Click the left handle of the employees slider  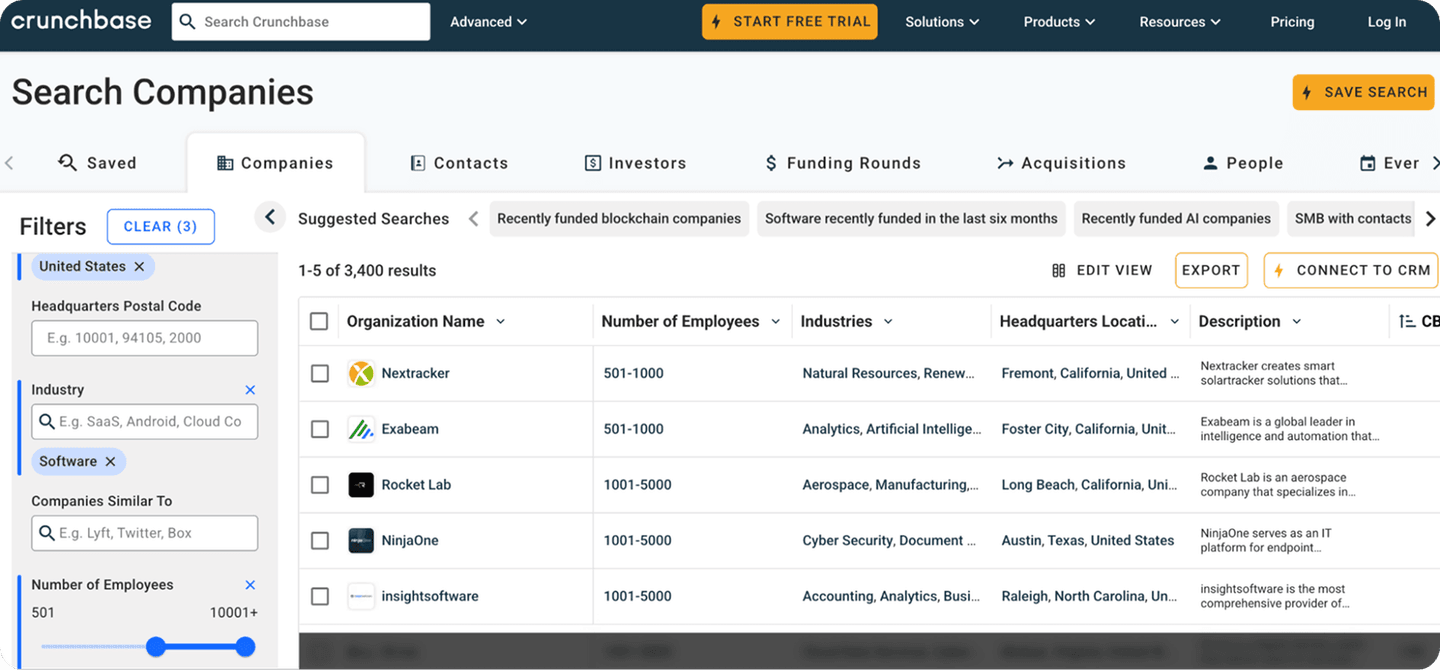pyautogui.click(x=156, y=647)
